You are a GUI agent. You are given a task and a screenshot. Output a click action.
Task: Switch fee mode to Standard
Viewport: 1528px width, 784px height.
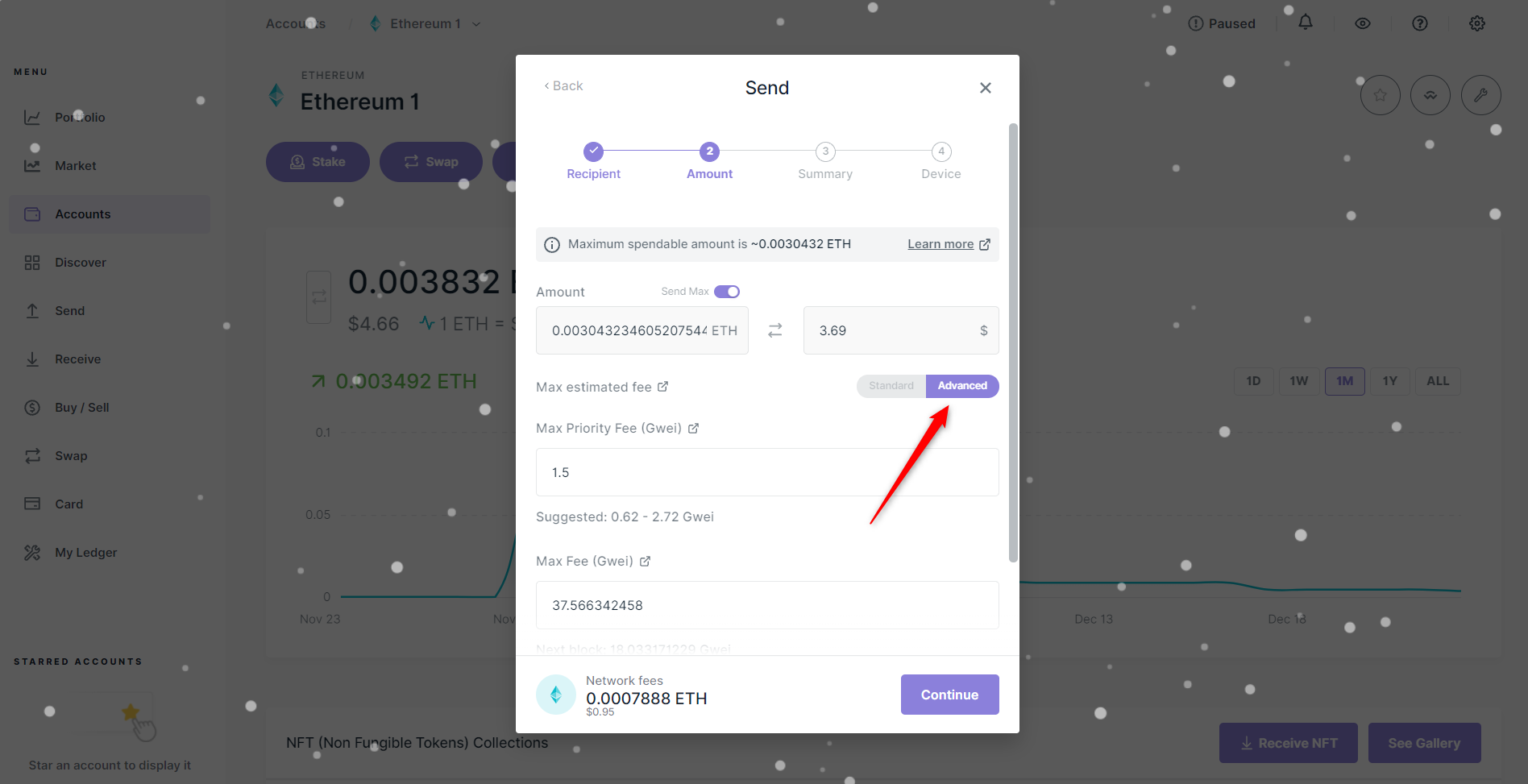(x=891, y=386)
